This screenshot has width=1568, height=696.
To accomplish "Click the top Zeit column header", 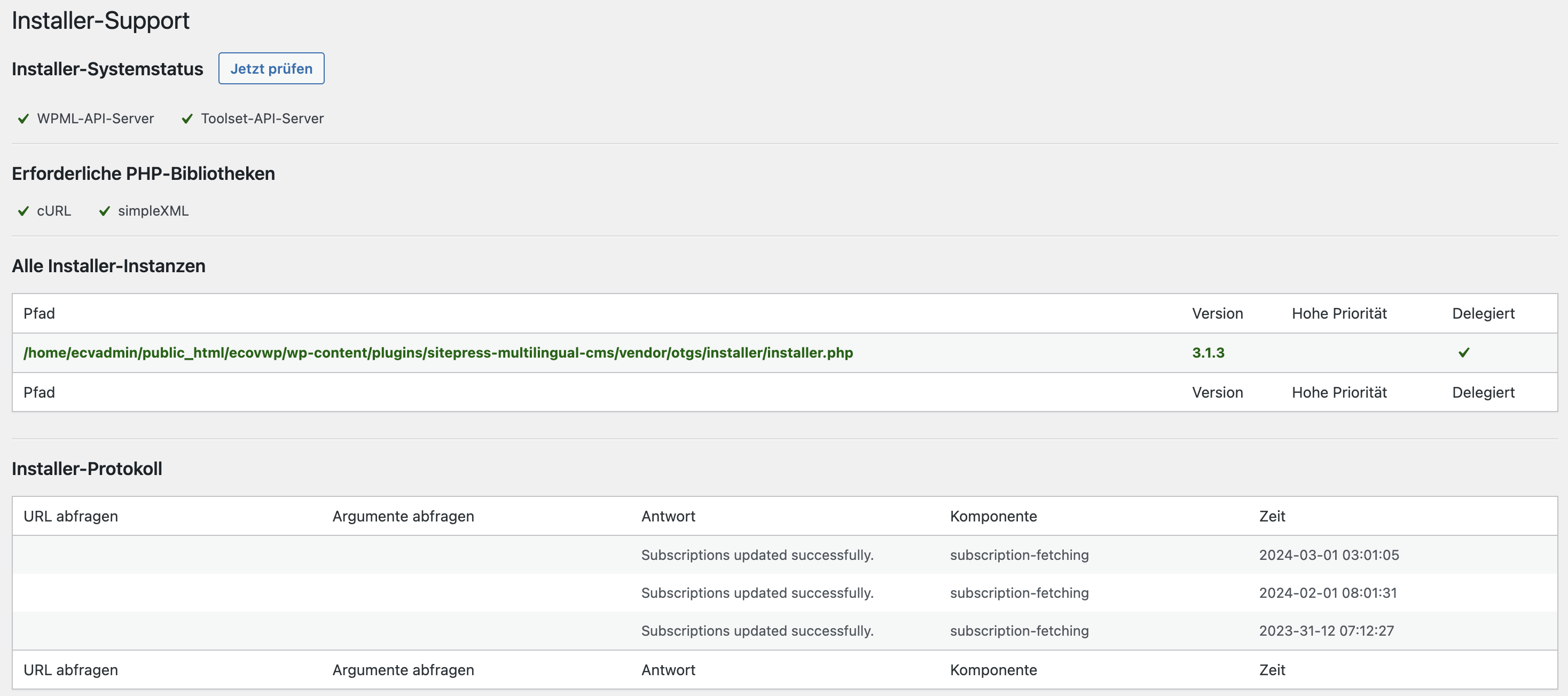I will tap(1272, 516).
